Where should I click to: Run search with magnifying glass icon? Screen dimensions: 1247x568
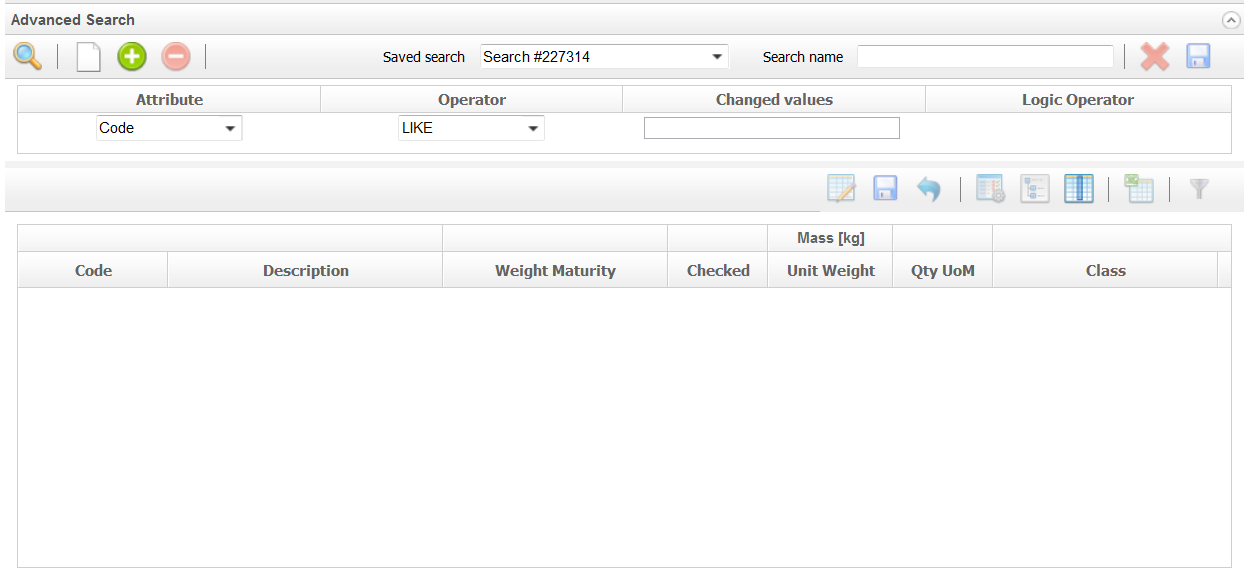(28, 57)
